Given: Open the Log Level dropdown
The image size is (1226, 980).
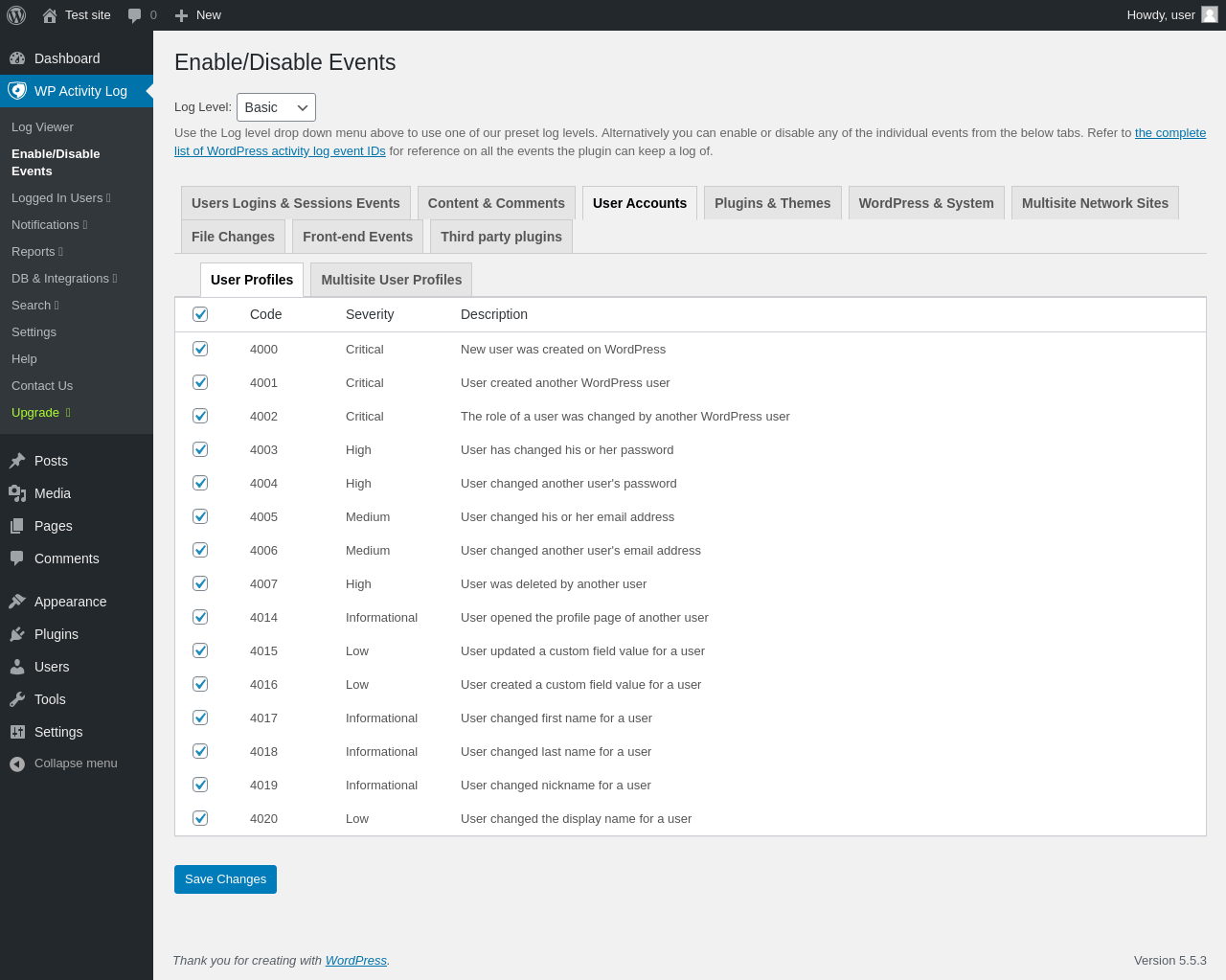Looking at the screenshot, I should tap(276, 107).
